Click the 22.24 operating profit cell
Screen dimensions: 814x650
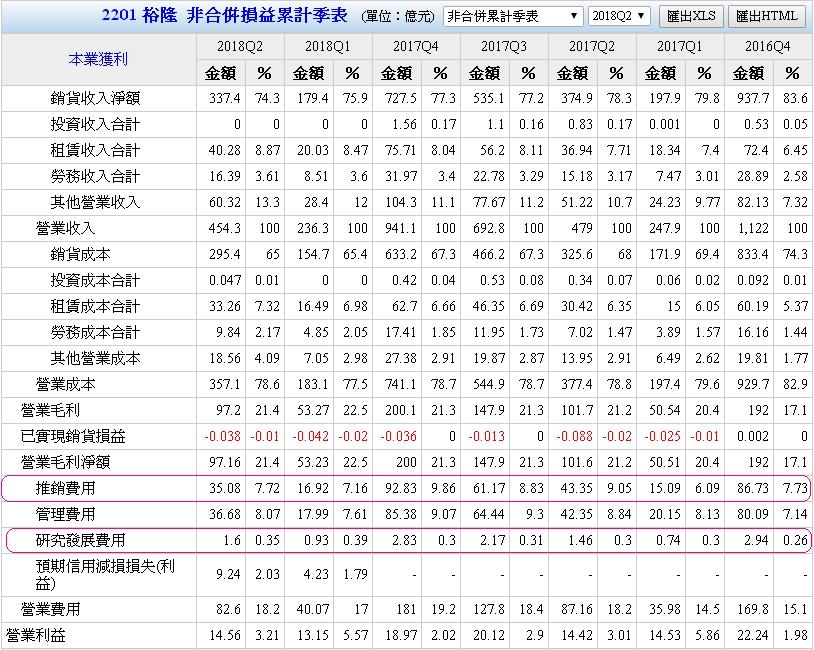click(x=753, y=635)
